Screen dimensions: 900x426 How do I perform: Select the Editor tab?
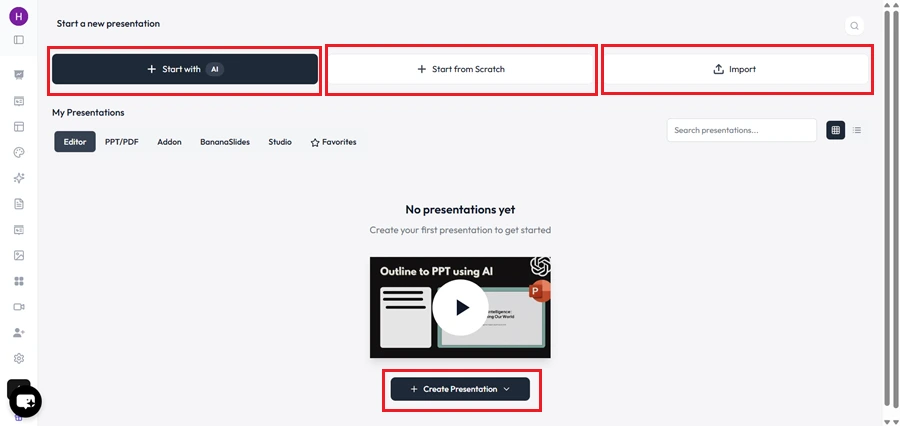click(75, 142)
